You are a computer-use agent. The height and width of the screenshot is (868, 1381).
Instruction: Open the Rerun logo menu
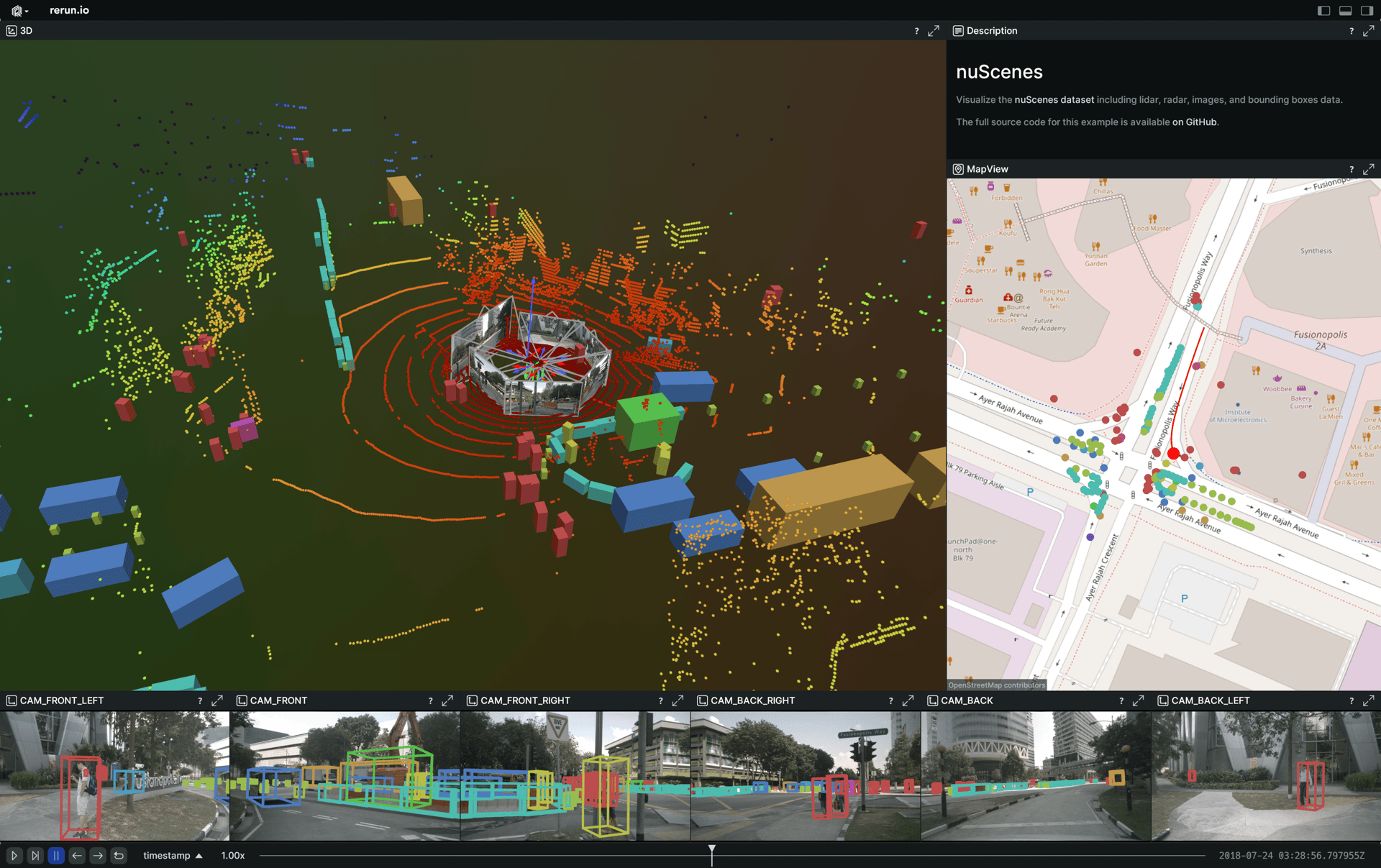(x=19, y=10)
